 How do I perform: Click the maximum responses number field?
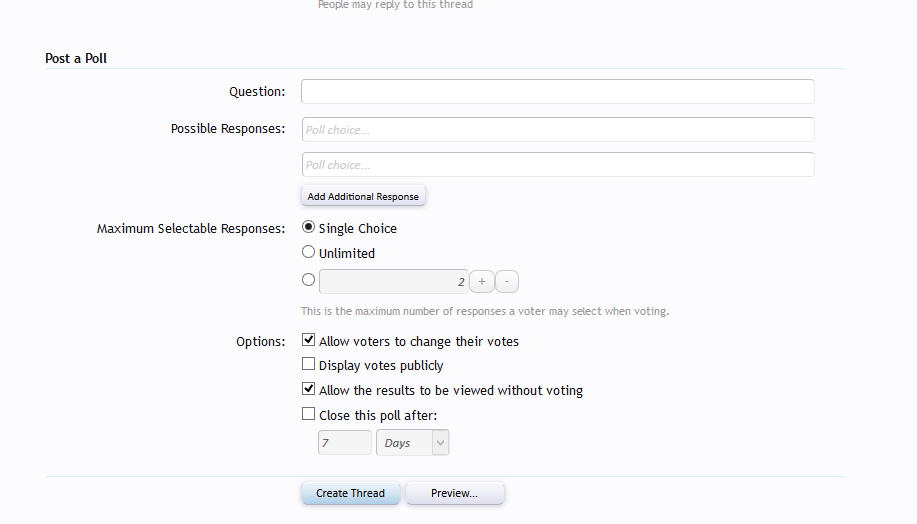[391, 282]
